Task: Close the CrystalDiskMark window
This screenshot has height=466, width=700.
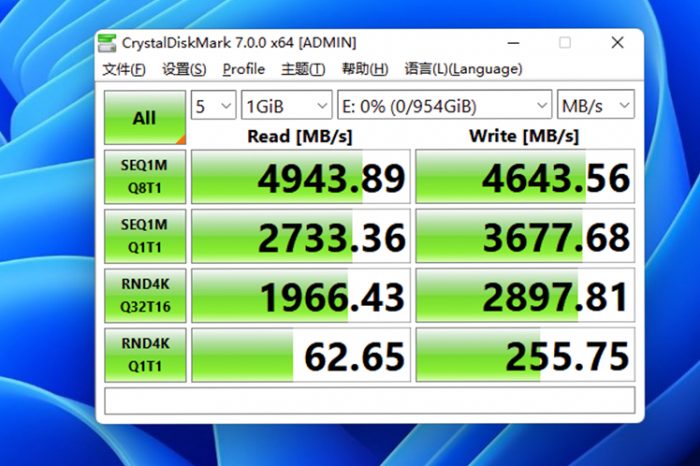Action: point(617,43)
